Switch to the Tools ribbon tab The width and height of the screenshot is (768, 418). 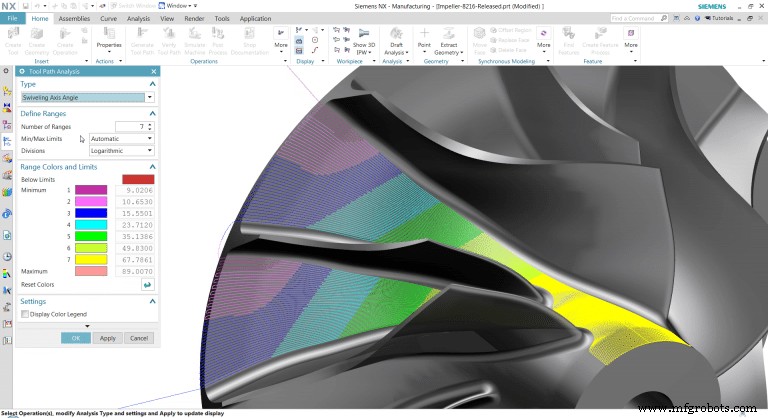click(222, 19)
